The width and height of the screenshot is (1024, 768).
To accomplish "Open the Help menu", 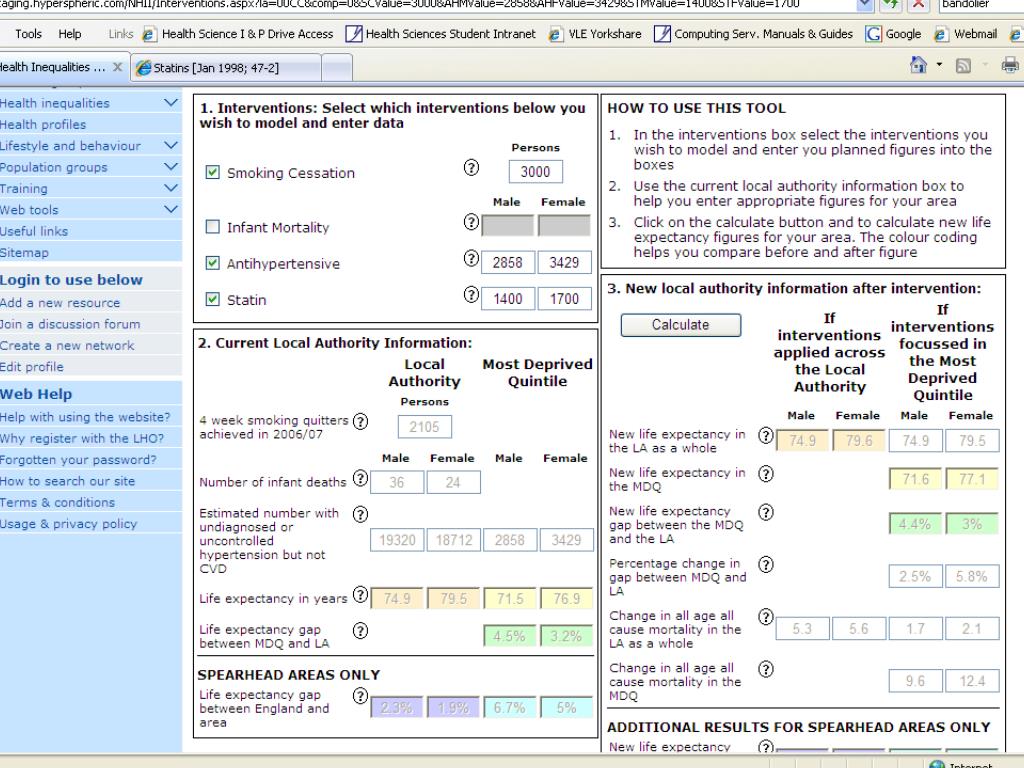I will (x=70, y=34).
